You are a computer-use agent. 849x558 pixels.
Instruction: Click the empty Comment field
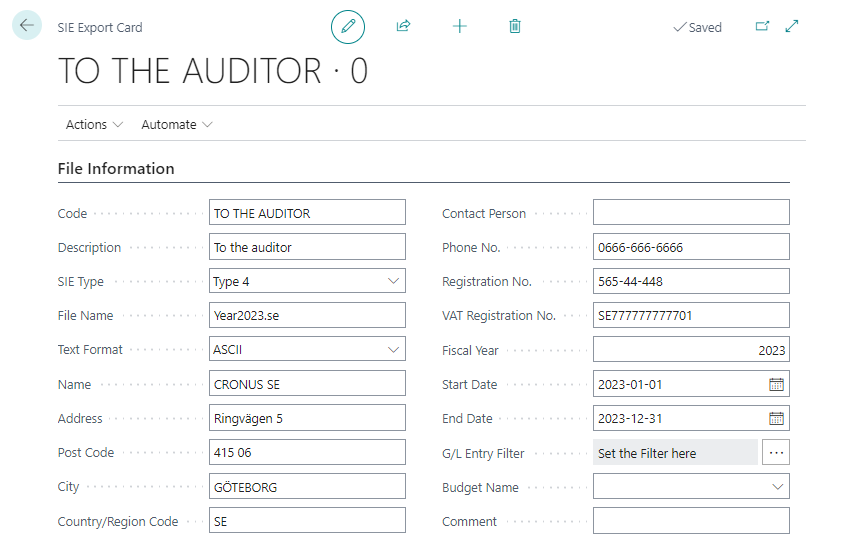691,521
